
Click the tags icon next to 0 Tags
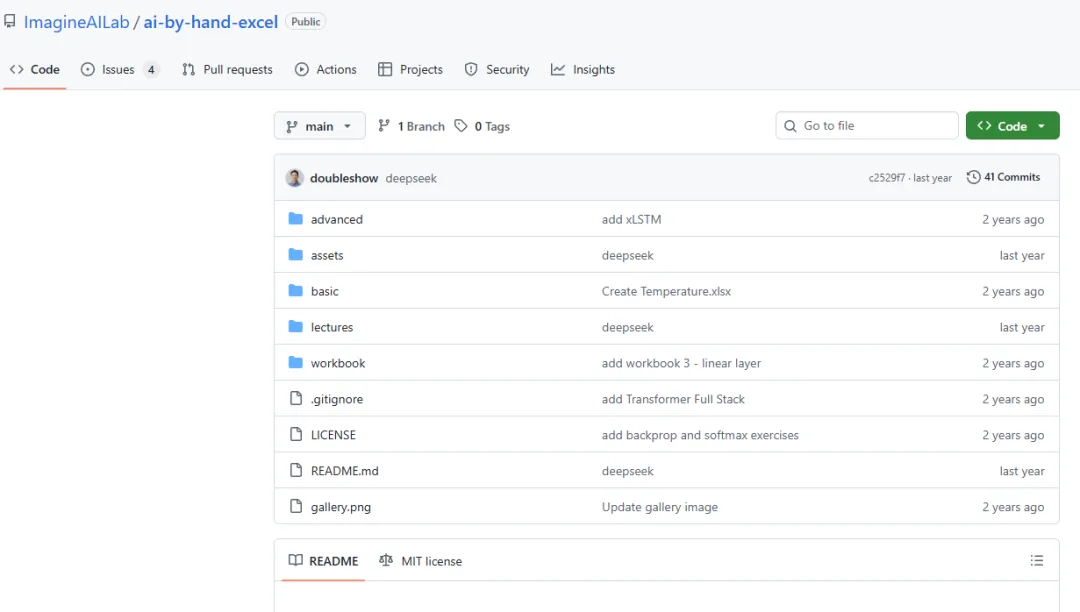point(461,126)
